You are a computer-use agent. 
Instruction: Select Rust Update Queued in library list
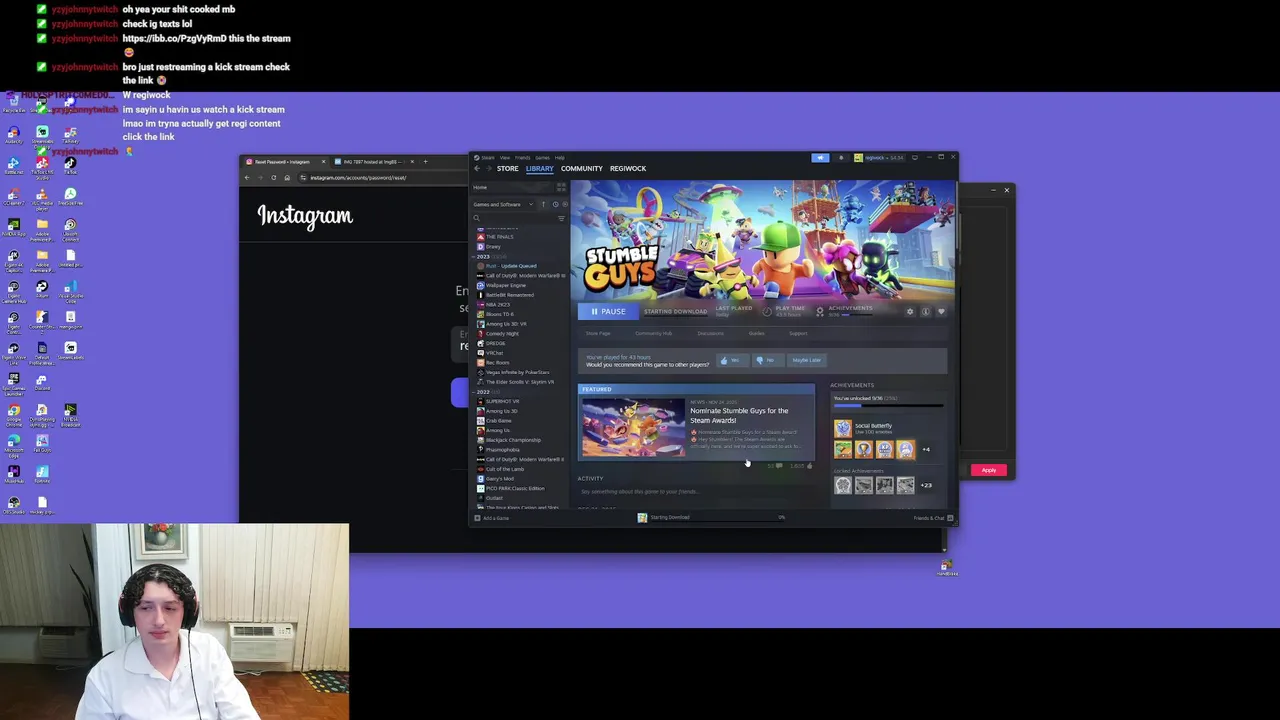pyautogui.click(x=510, y=266)
